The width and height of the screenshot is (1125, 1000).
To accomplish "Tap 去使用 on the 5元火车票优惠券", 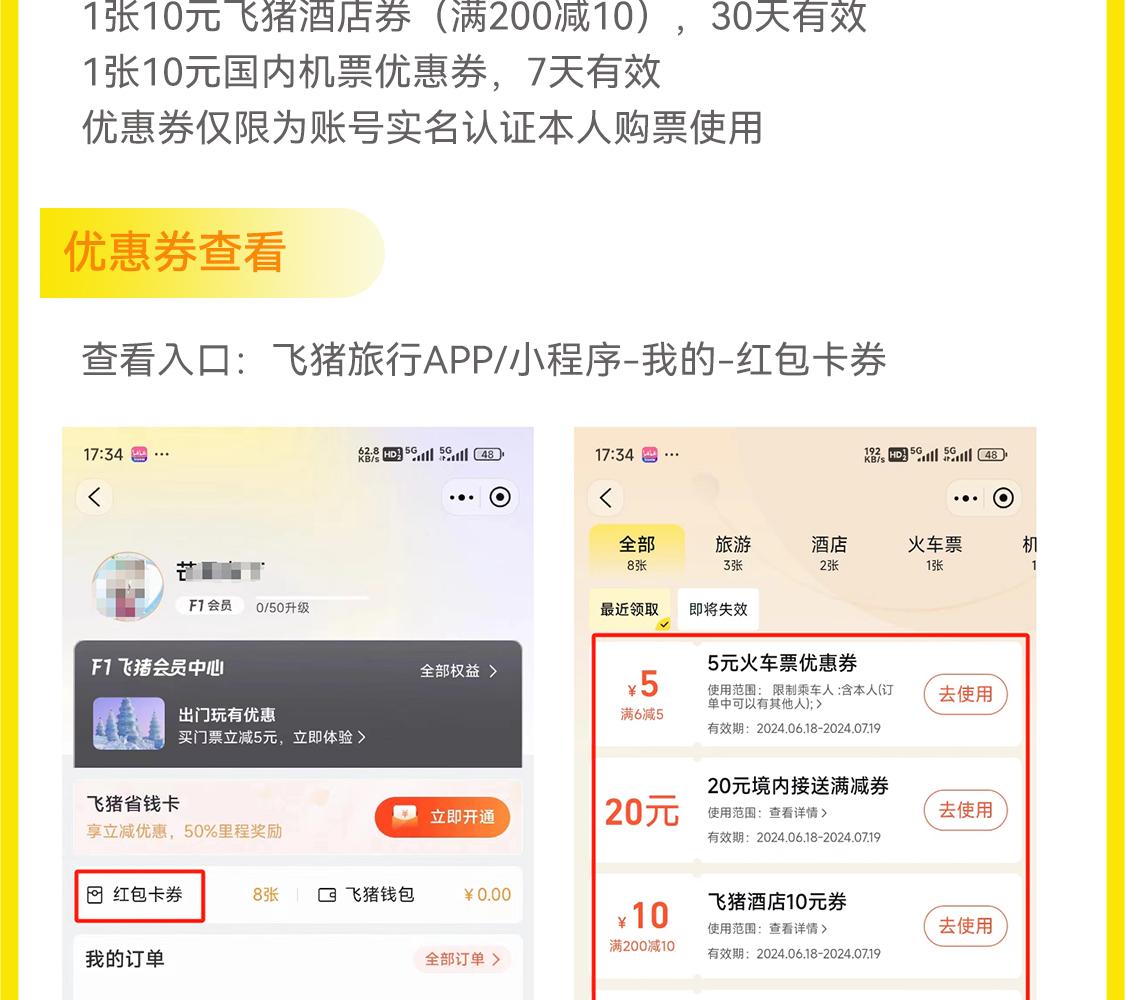I will point(965,694).
